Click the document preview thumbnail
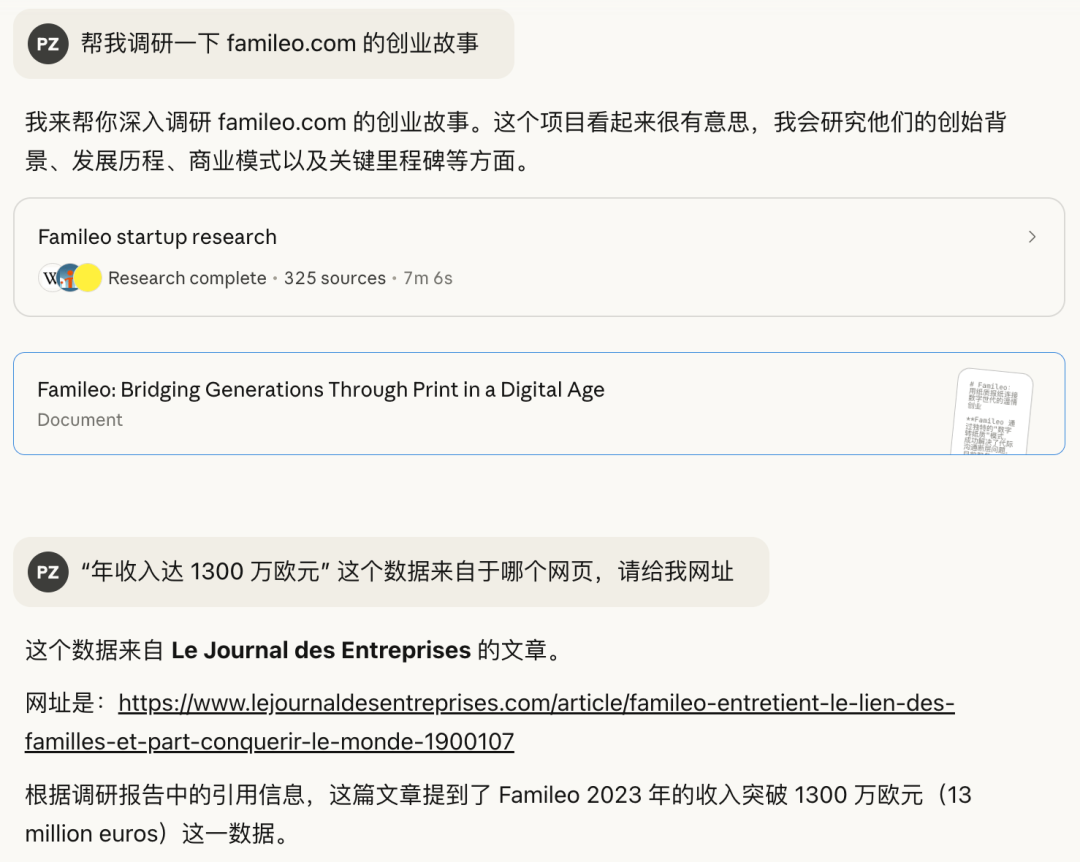The height and width of the screenshot is (862, 1080). tap(992, 411)
